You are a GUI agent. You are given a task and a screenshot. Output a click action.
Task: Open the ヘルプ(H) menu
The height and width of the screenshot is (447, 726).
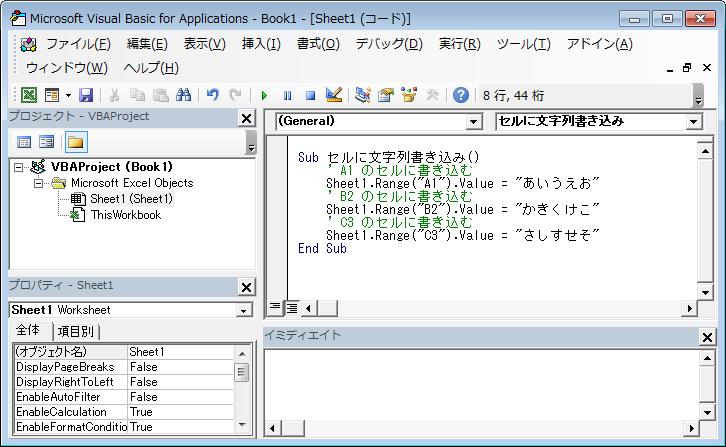click(151, 68)
